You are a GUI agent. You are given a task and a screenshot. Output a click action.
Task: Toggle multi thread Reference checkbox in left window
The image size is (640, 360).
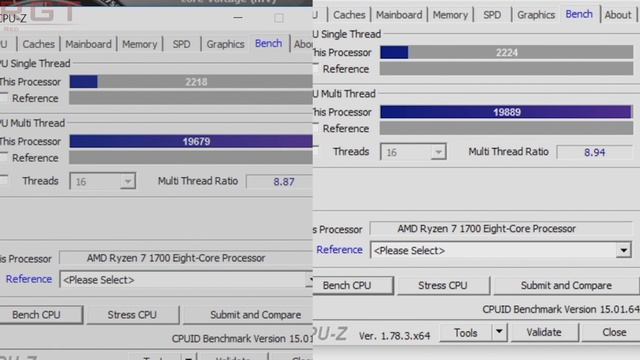pos(4,157)
